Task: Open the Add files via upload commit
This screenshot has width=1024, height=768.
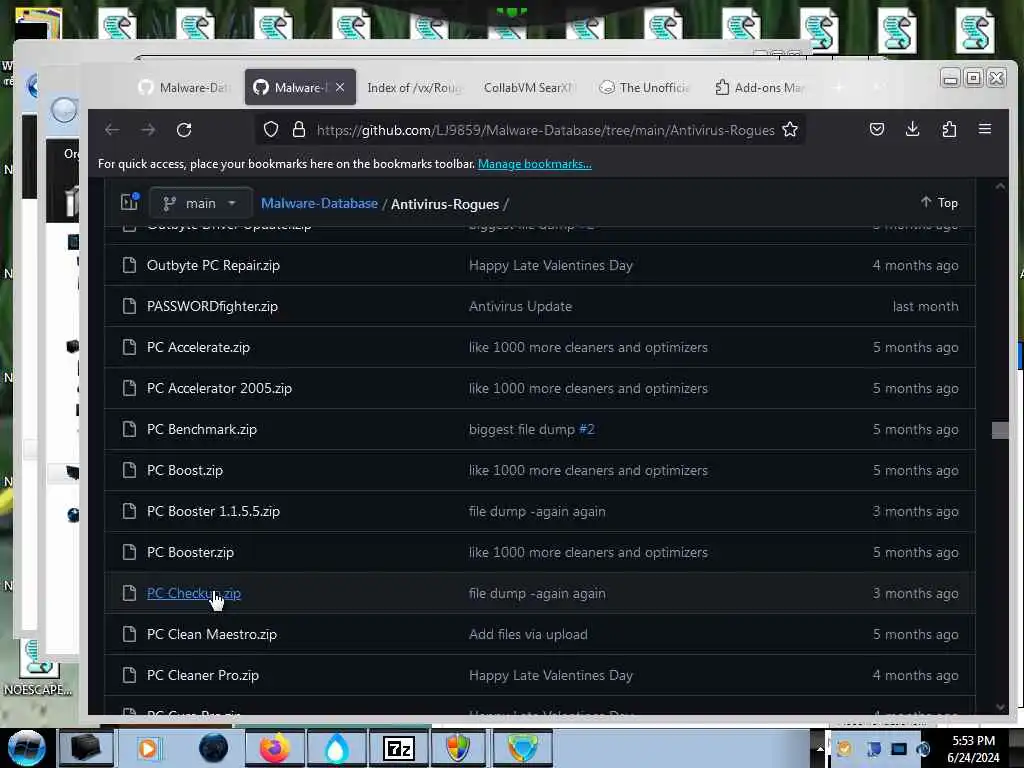Action: pyautogui.click(x=528, y=634)
